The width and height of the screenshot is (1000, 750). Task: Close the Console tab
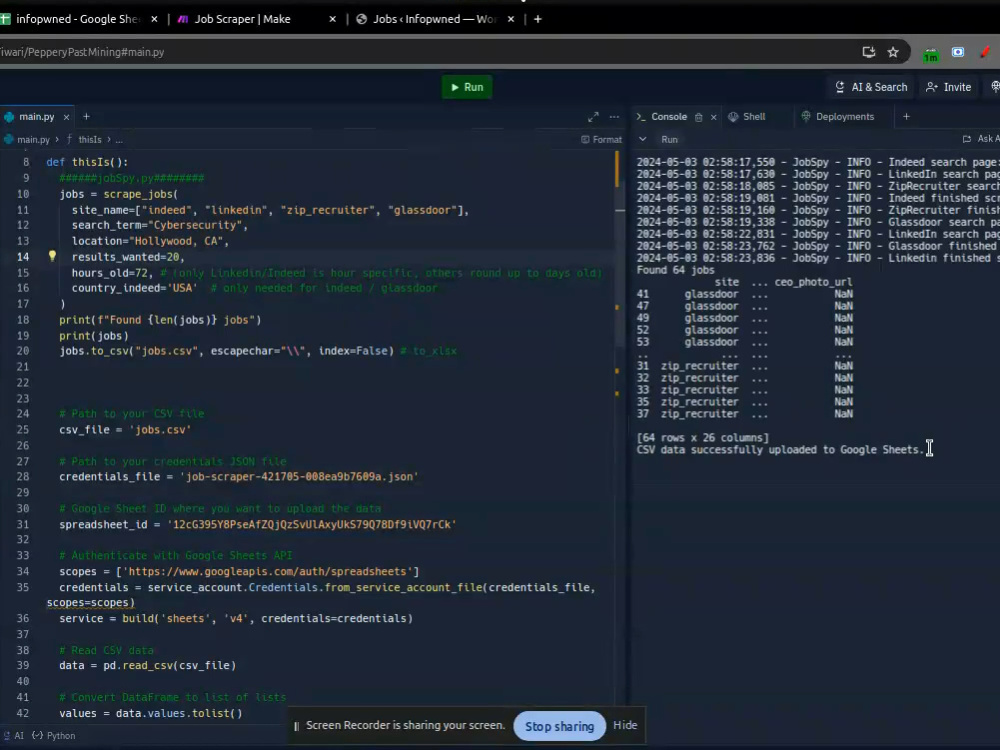(x=714, y=117)
